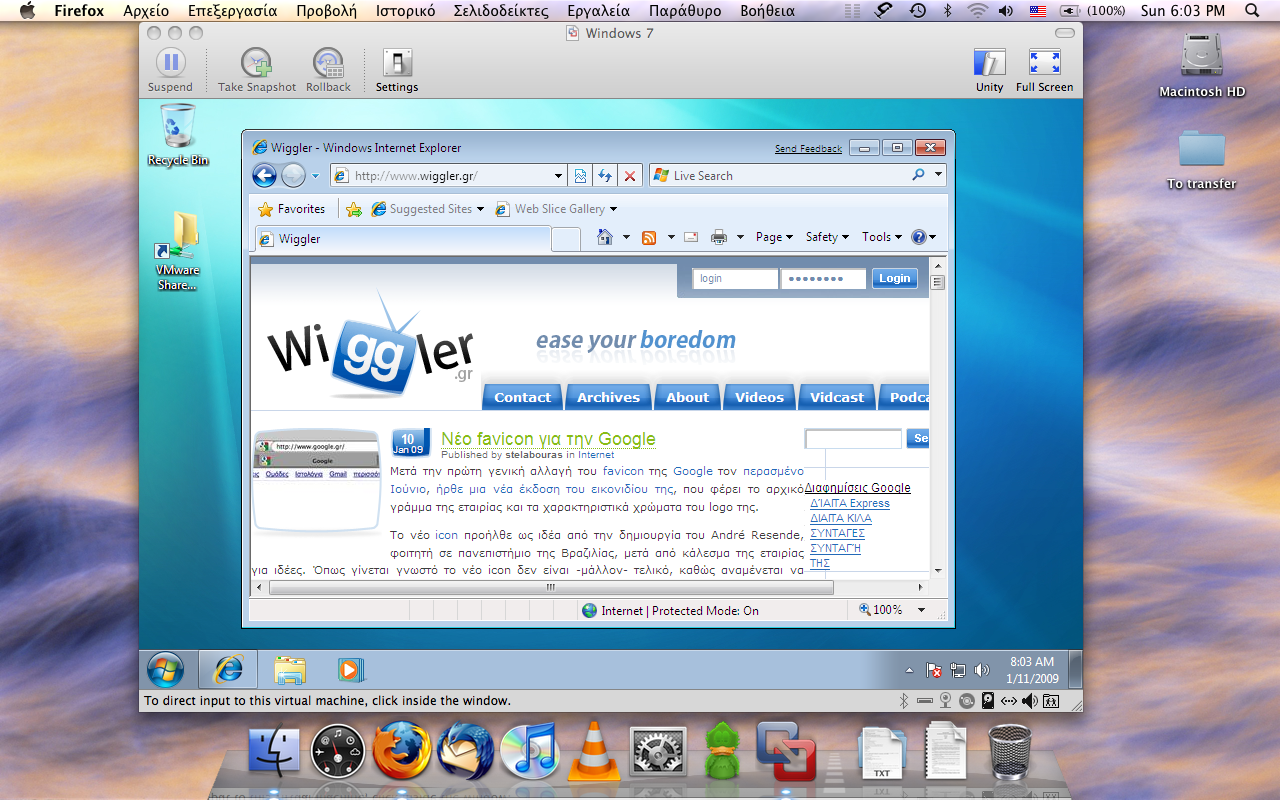
Task: Expand Suggested Sites dropdown
Action: tap(480, 209)
